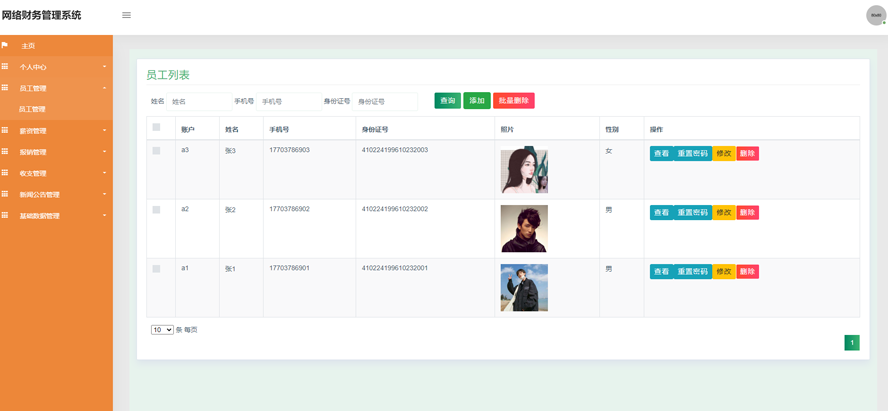Click the grid icon beside 薪资管理
The image size is (888, 411).
[5, 131]
